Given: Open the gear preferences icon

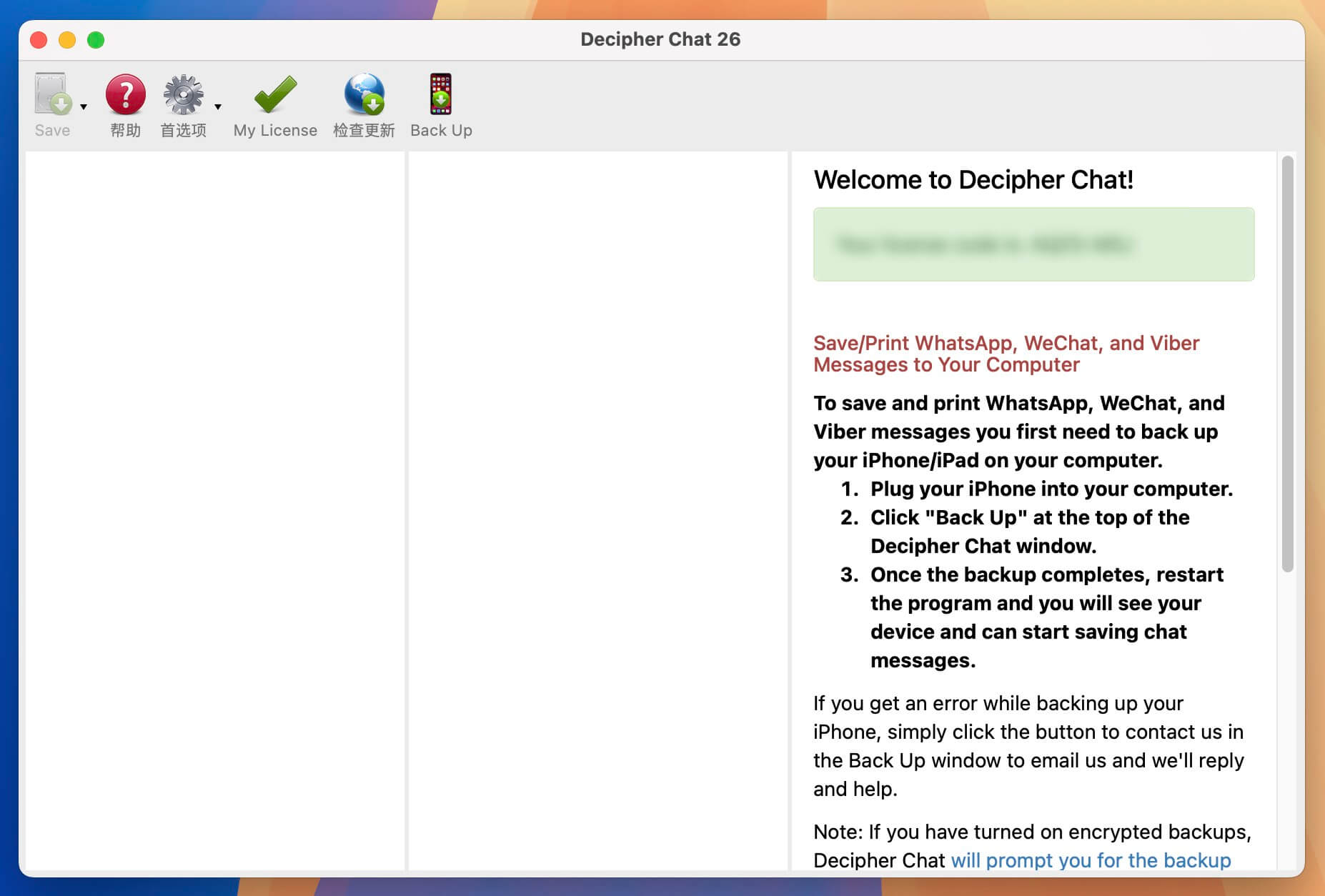Looking at the screenshot, I should point(183,94).
